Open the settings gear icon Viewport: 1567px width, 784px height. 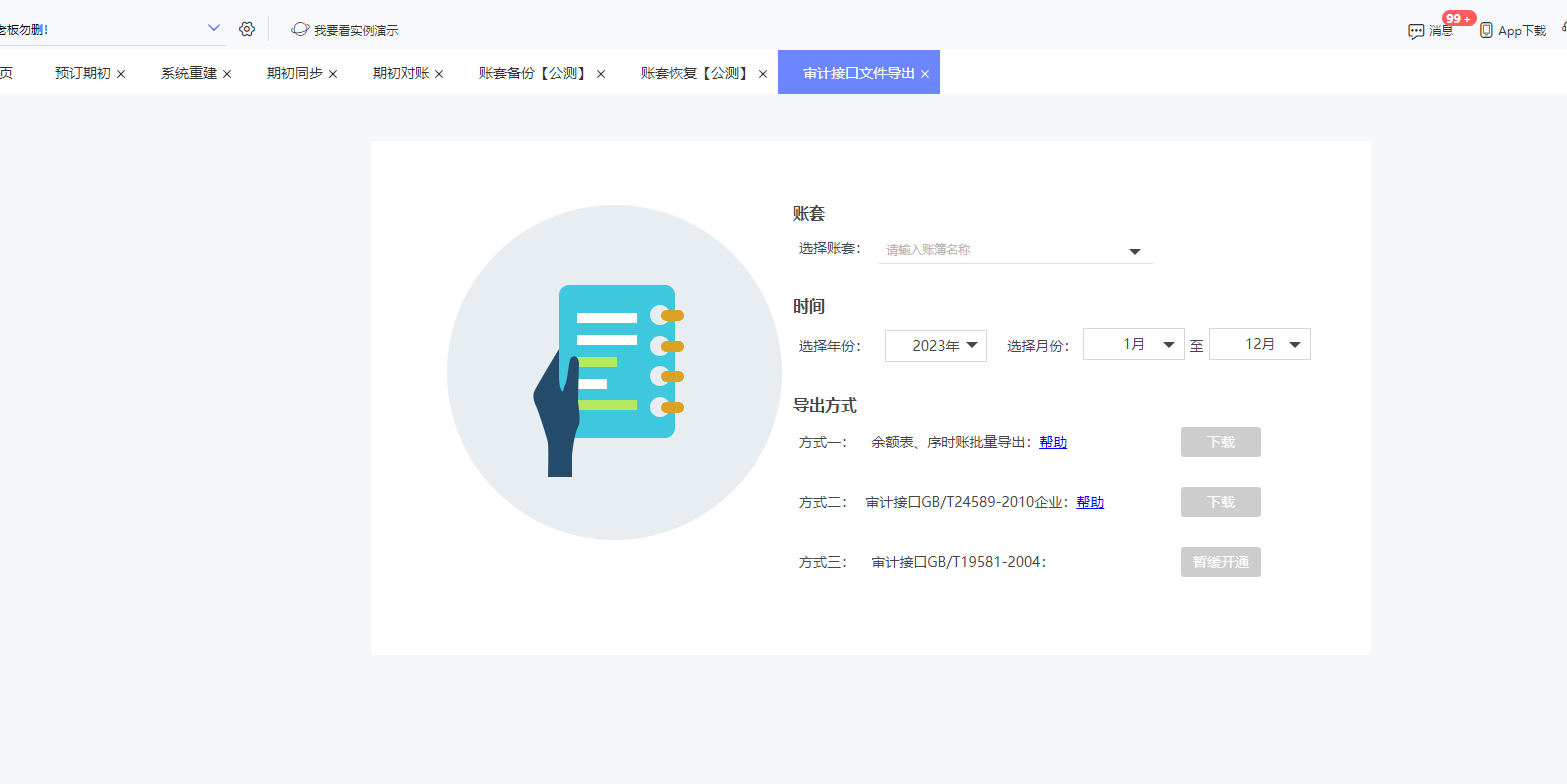247,29
